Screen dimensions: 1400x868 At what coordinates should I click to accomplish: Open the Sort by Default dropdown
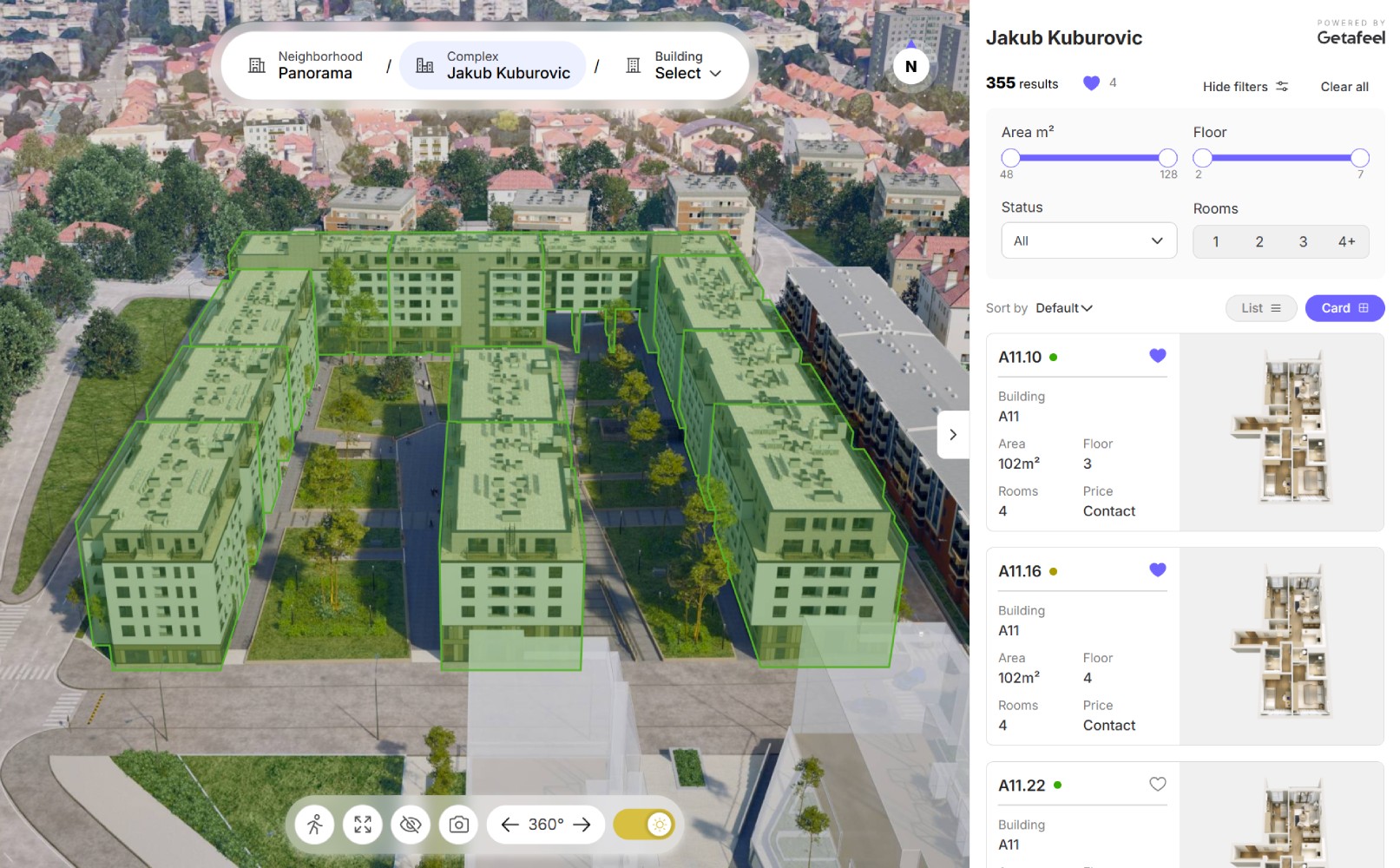click(1064, 308)
